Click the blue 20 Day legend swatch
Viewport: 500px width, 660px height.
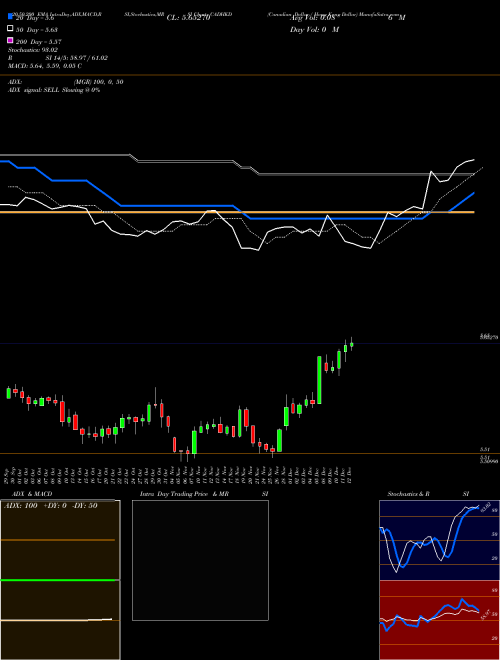10,17
